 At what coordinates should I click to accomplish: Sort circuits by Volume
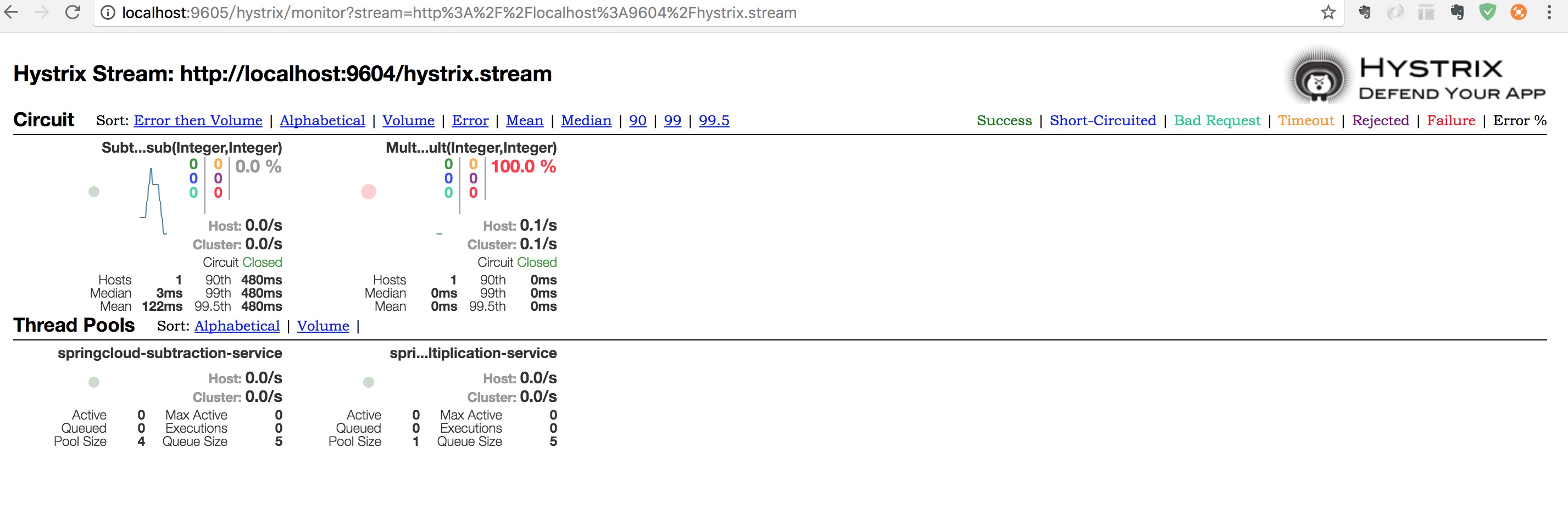408,120
